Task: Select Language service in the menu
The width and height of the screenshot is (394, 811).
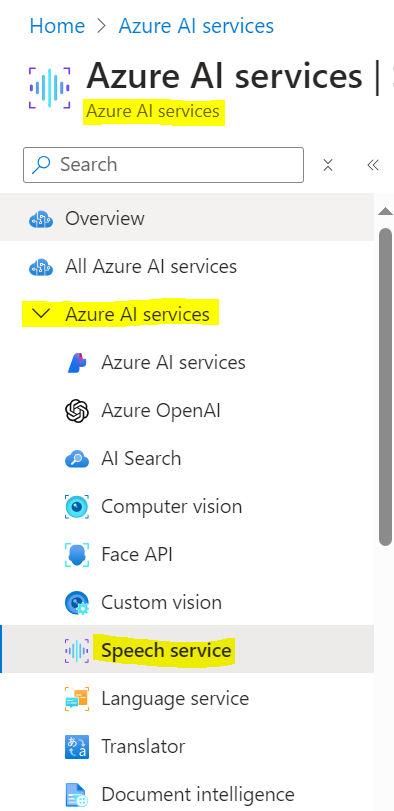Action: [x=187, y=698]
